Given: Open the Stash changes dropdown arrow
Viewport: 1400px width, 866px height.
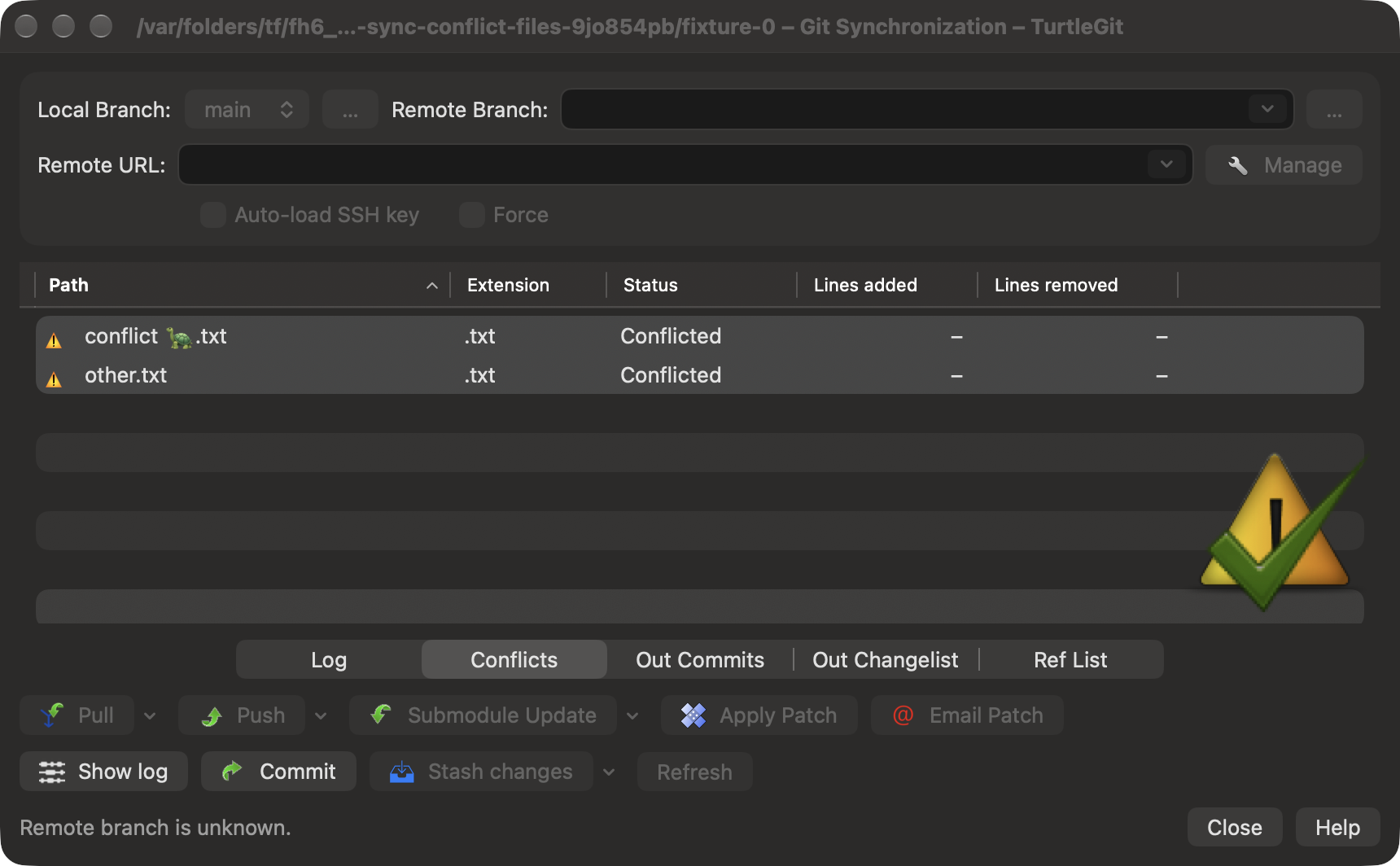Looking at the screenshot, I should point(609,772).
